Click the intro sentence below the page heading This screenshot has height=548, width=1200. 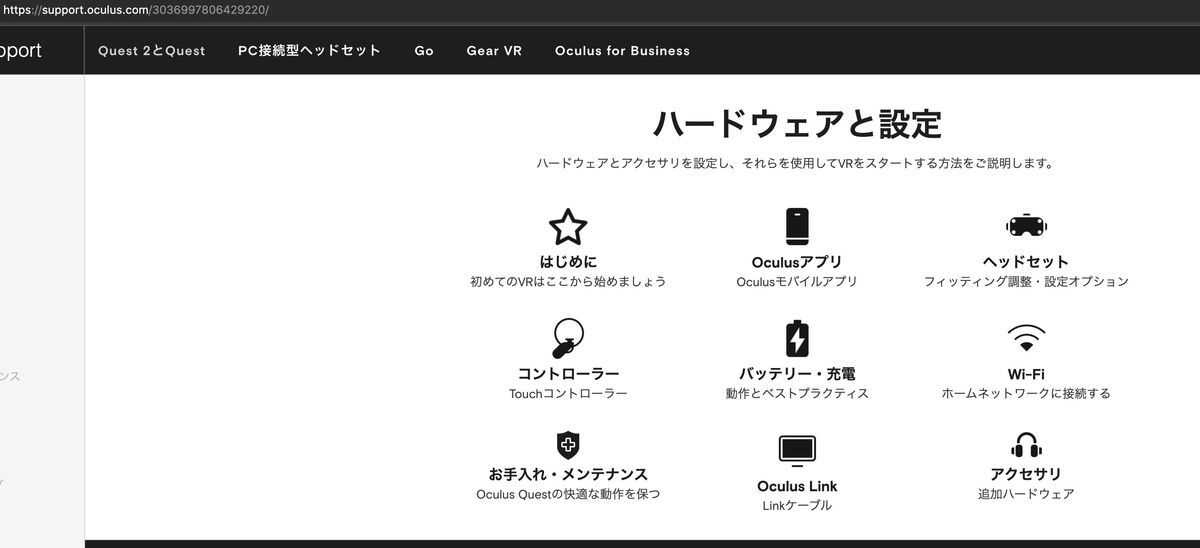(796, 163)
